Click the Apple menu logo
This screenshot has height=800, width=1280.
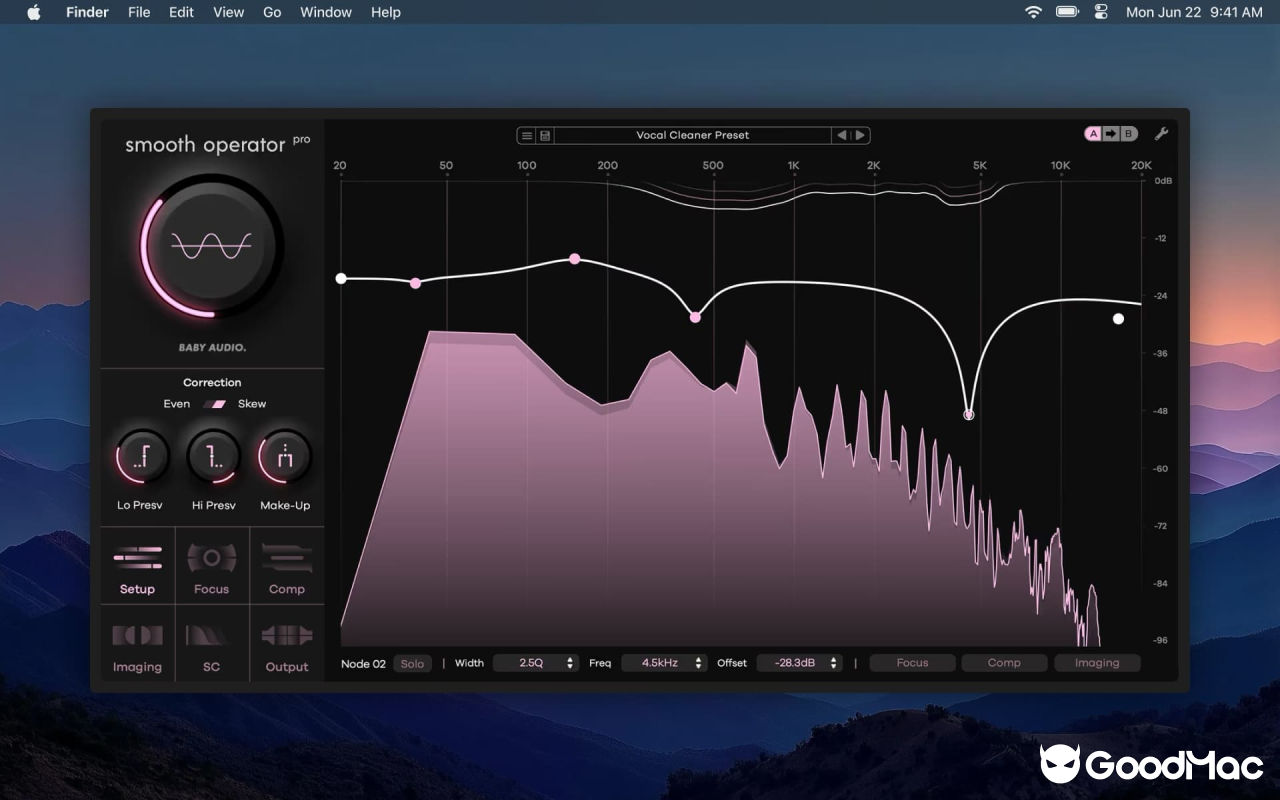point(33,12)
